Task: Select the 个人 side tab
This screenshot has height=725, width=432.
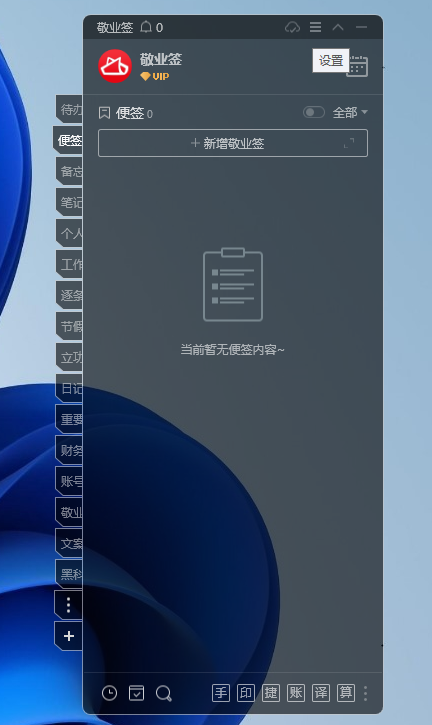Action: pos(69,233)
